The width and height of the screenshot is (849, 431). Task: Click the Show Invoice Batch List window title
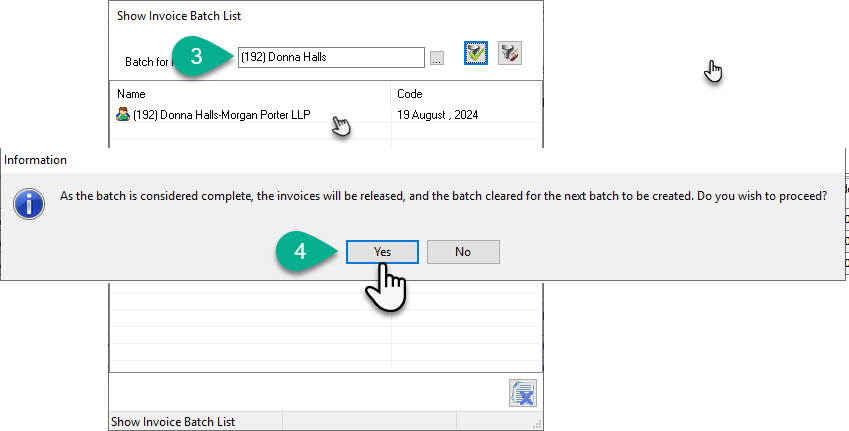tap(179, 16)
